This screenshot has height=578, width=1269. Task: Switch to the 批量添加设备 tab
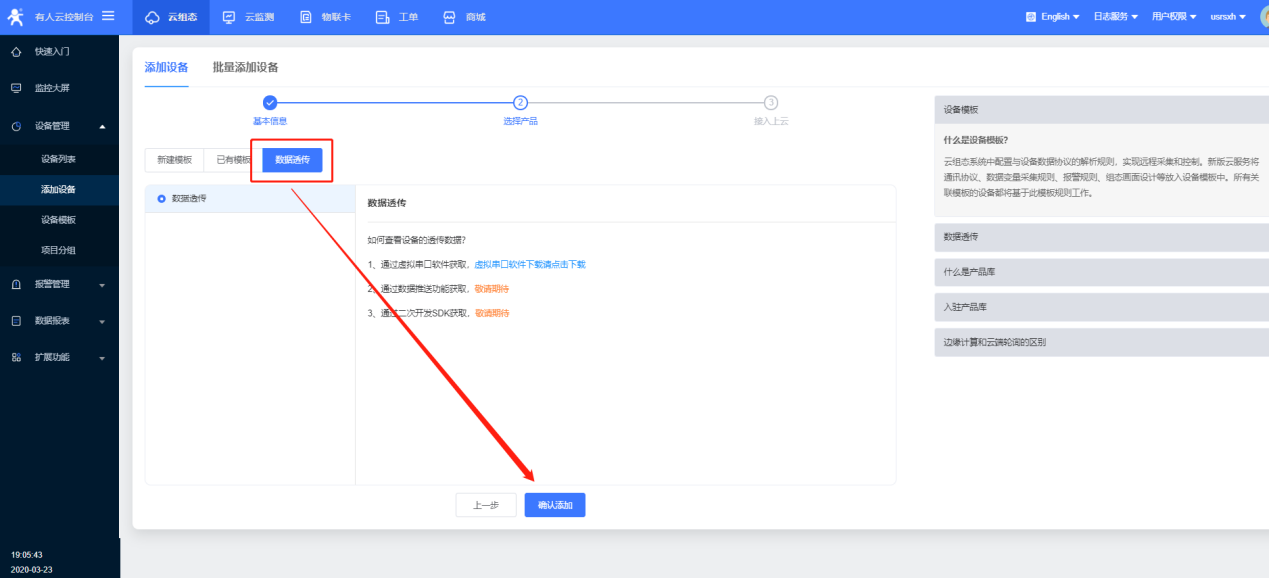(245, 67)
